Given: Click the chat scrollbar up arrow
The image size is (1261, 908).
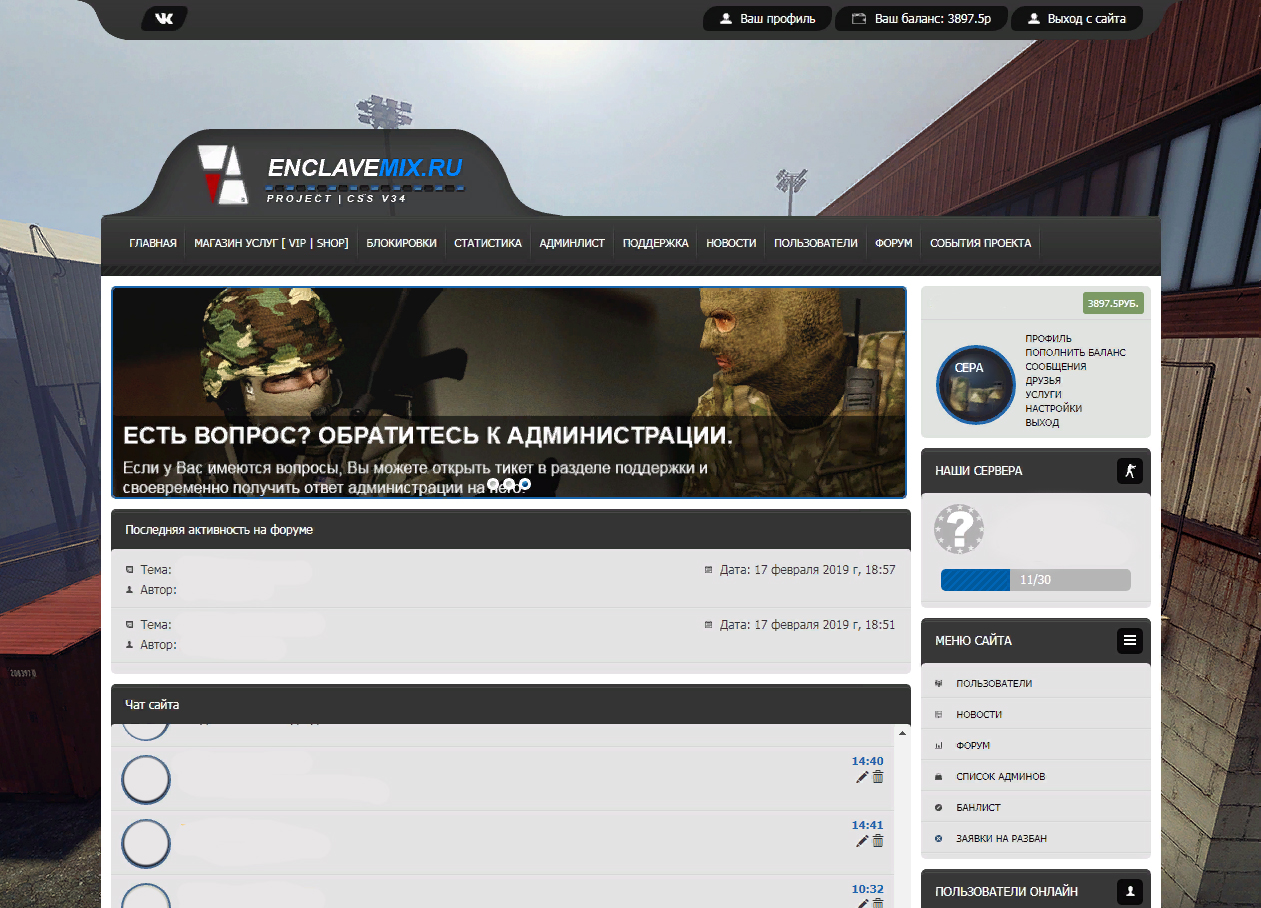Looking at the screenshot, I should pos(903,733).
